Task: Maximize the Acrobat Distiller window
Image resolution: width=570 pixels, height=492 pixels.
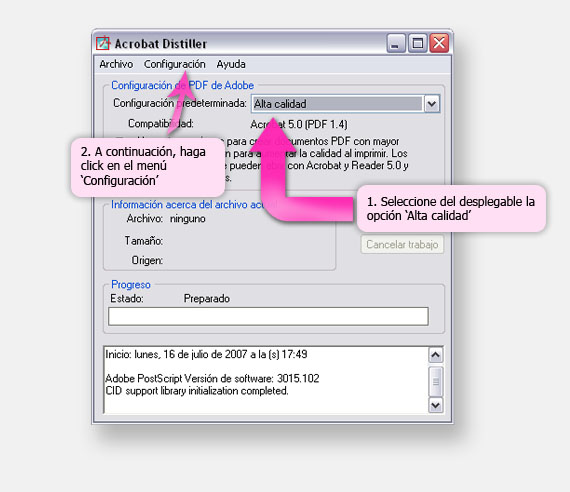Action: [417, 44]
